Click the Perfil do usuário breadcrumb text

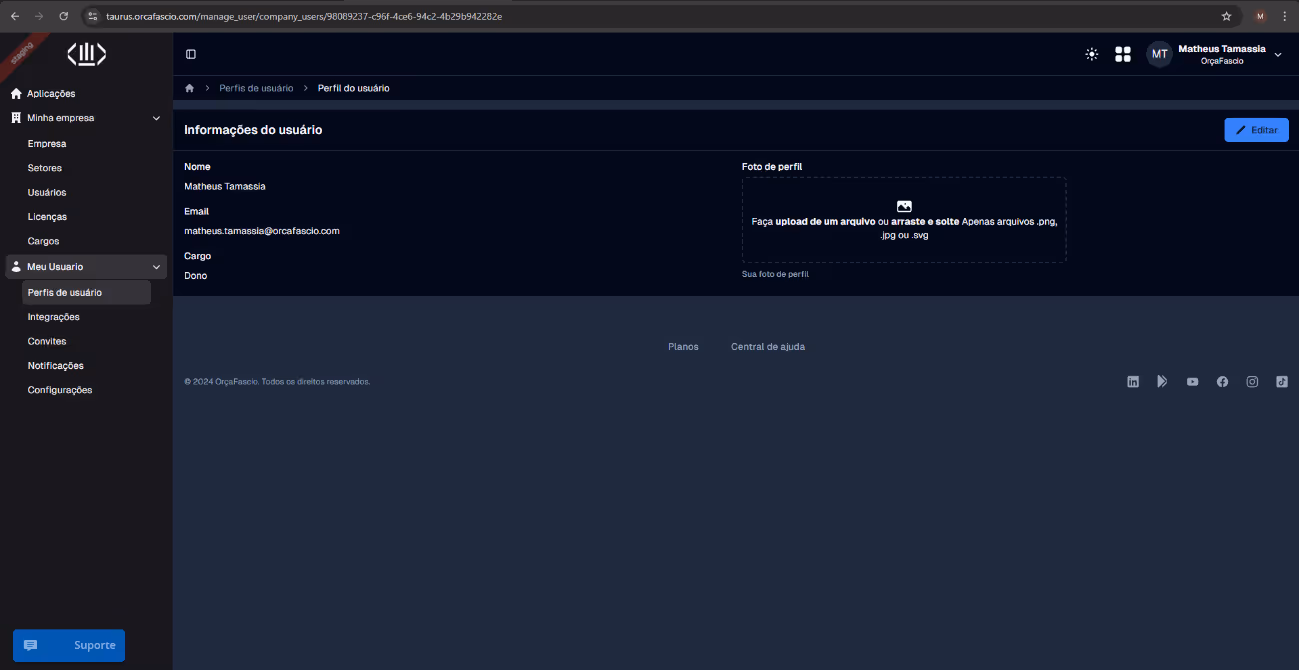tap(354, 88)
